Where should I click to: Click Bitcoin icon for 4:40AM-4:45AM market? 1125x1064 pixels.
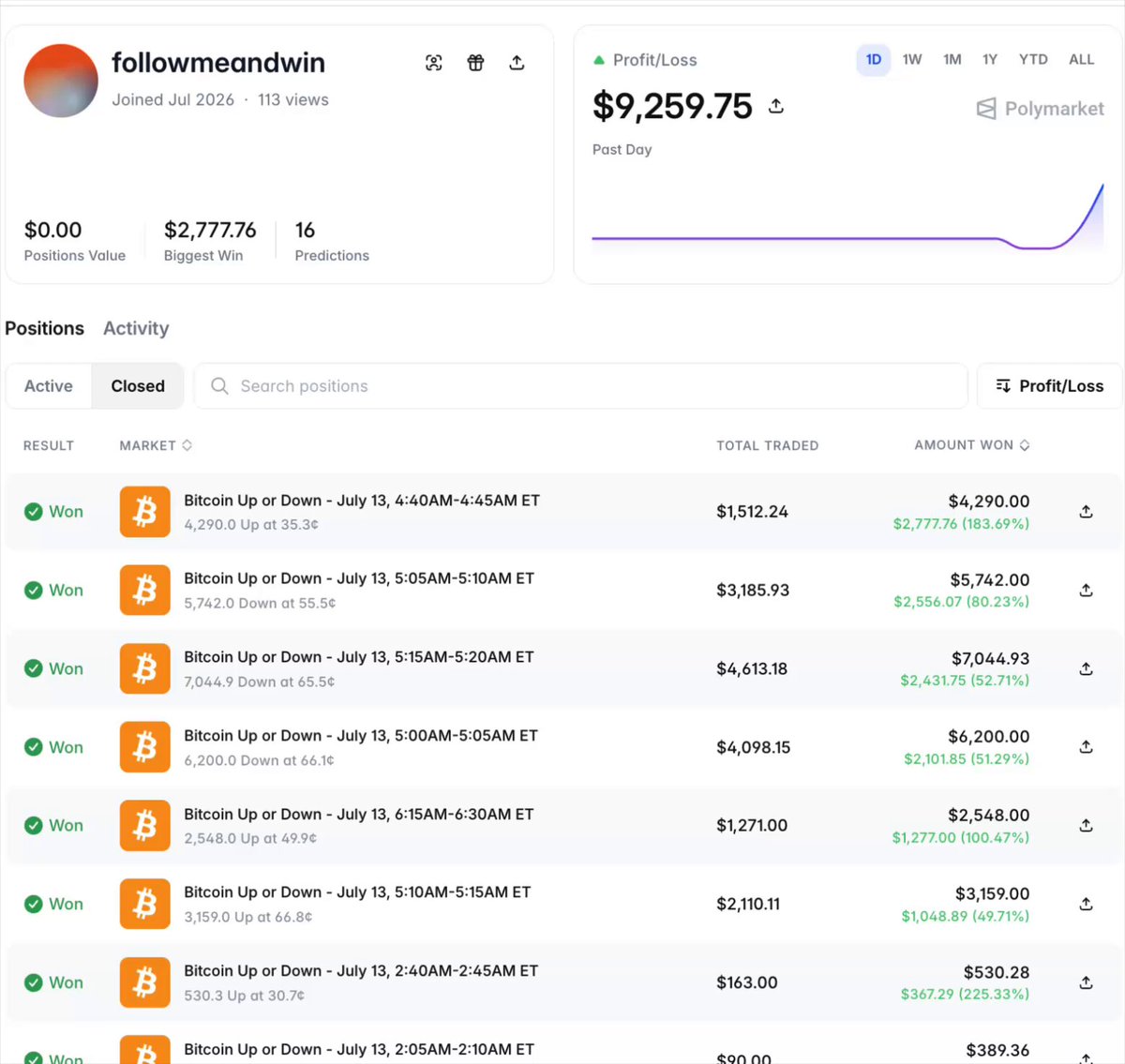click(145, 512)
